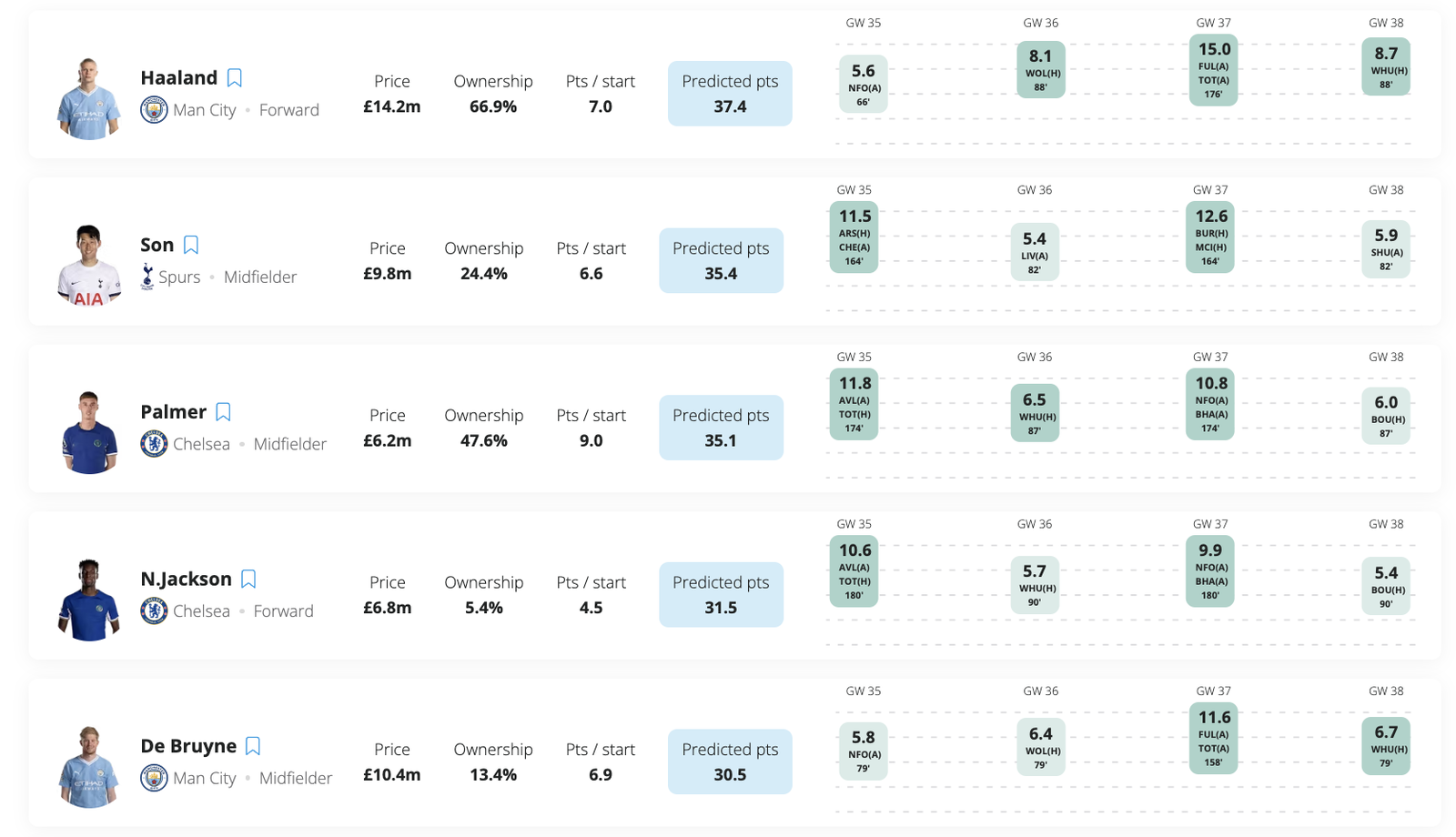The width and height of the screenshot is (1456, 837).
Task: Open Haaland's player photo
Action: pyautogui.click(x=88, y=98)
